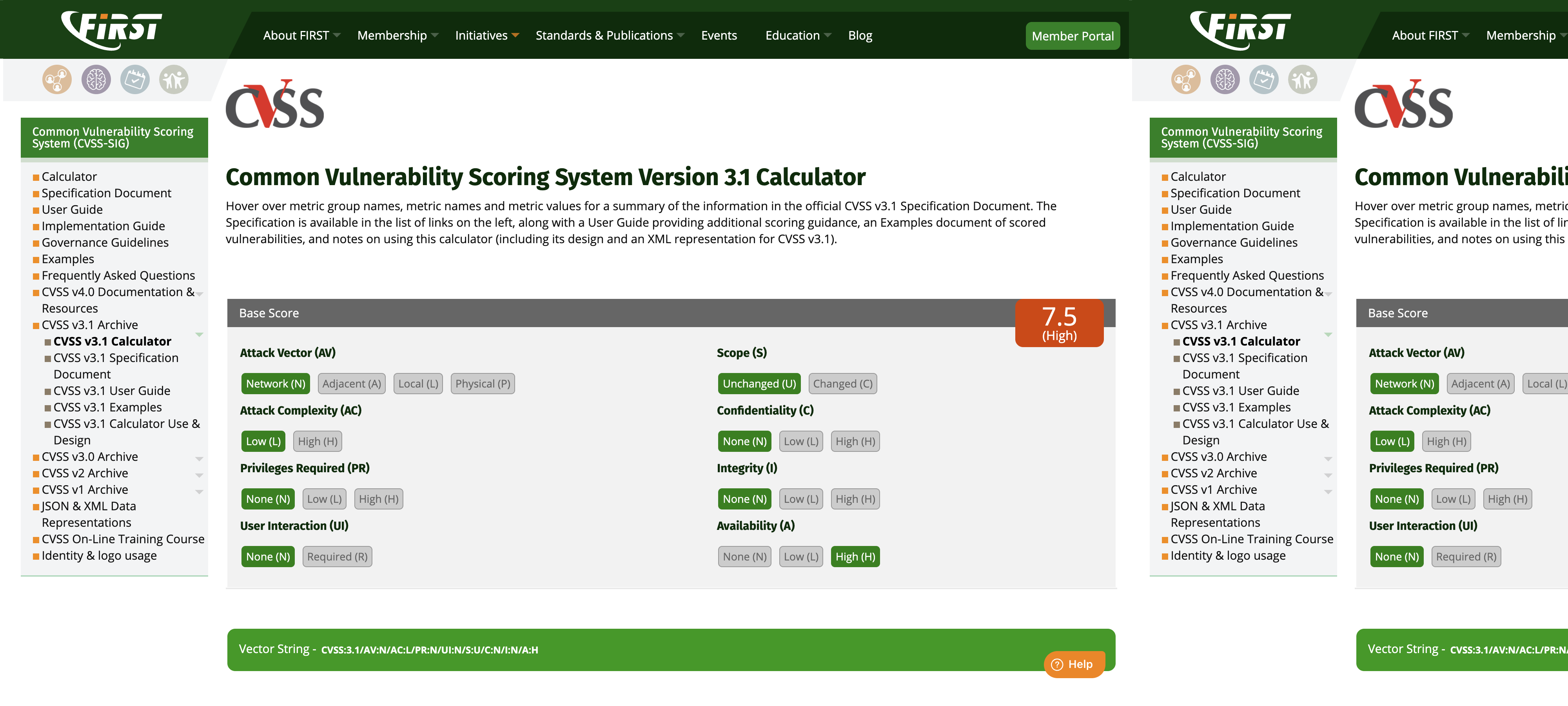Screen dimensions: 1568x706
Task: Set Confidentiality to High (H)
Action: point(855,441)
